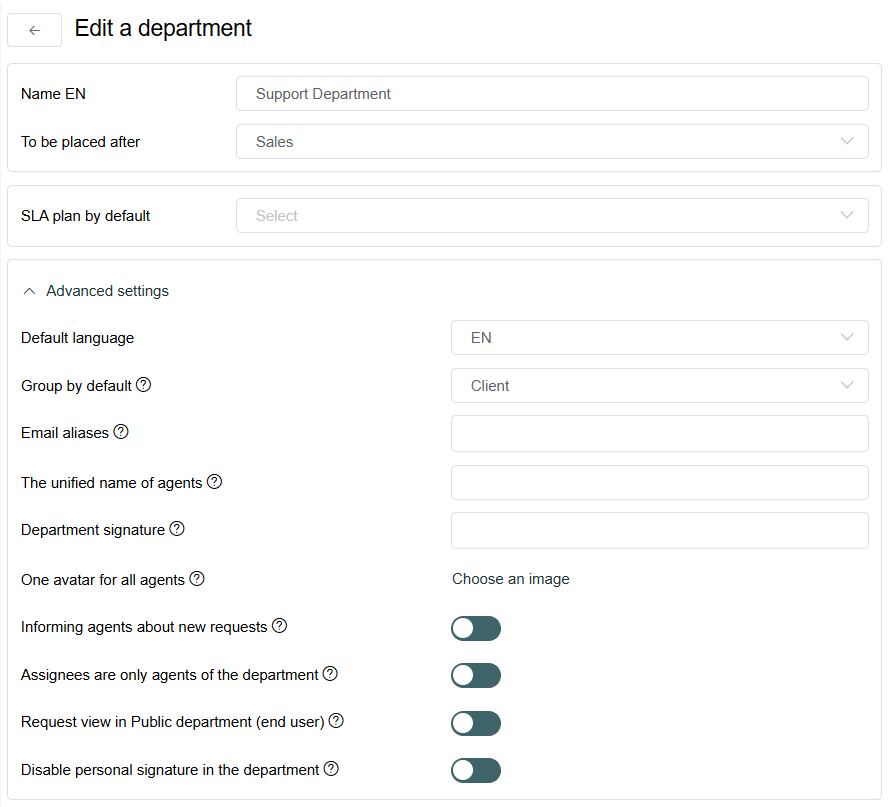The image size is (888, 807).
Task: Click the back arrow button
Action: (x=35, y=30)
